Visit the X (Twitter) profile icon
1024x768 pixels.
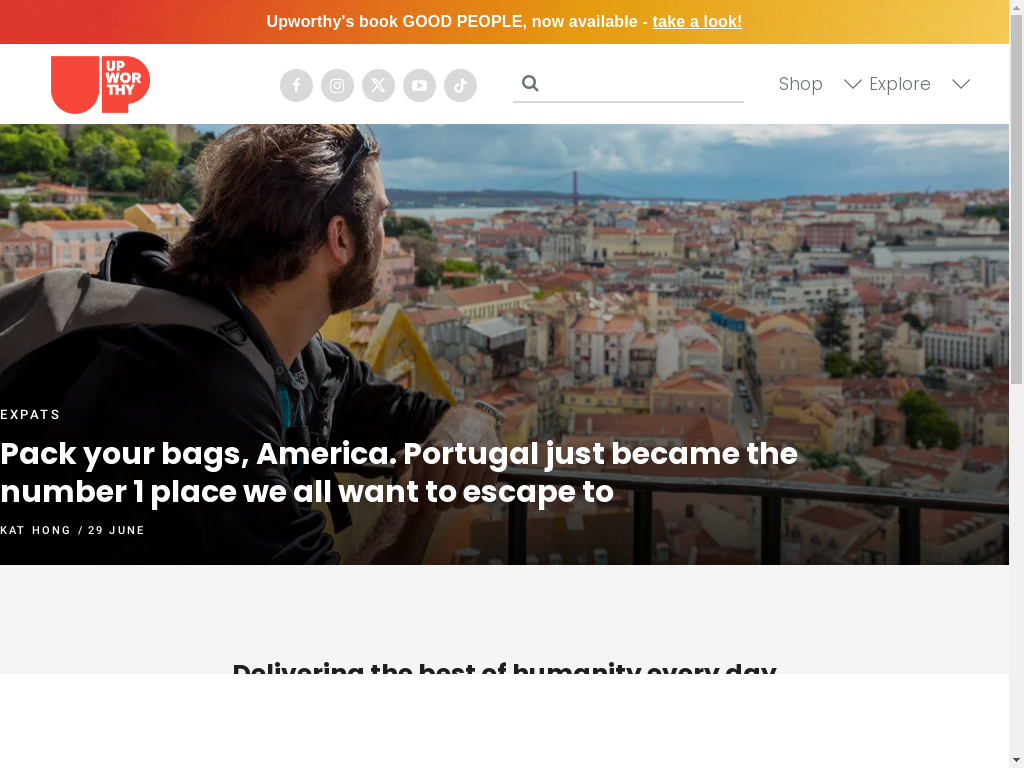coord(379,86)
